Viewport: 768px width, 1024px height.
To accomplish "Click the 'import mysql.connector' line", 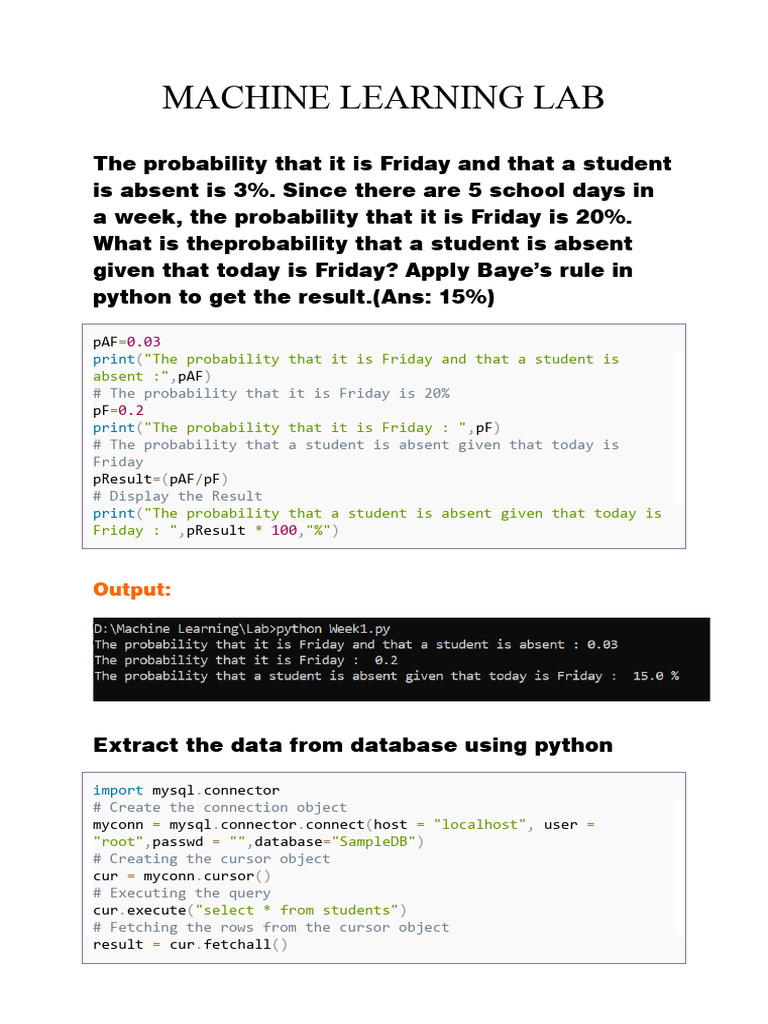I will pyautogui.click(x=186, y=790).
